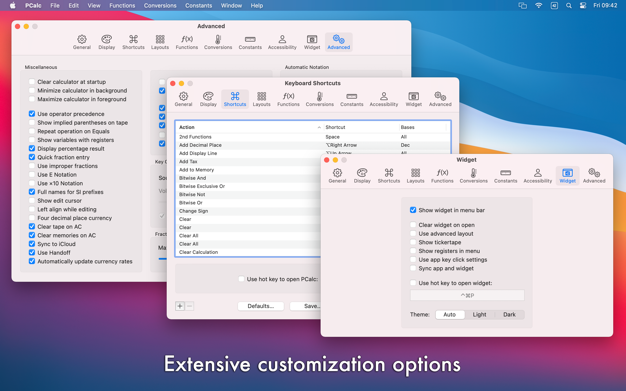The image size is (626, 391).
Task: Uncheck Display percentage result
Action: [32, 148]
